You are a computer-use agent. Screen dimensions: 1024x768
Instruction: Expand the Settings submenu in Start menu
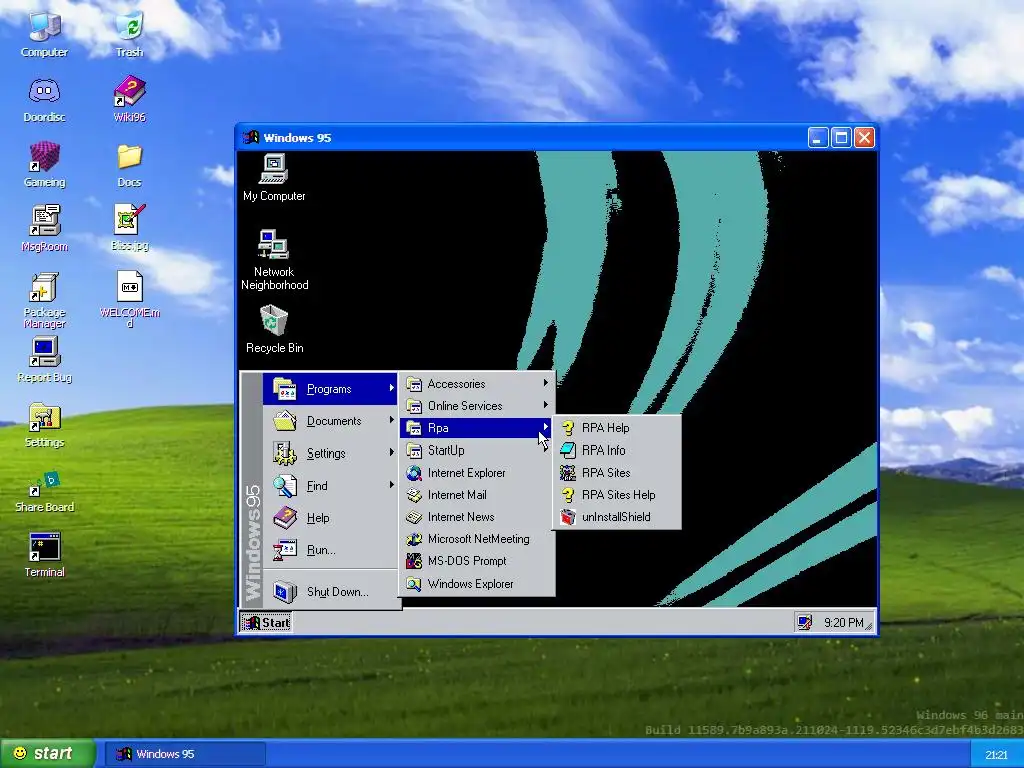[330, 453]
